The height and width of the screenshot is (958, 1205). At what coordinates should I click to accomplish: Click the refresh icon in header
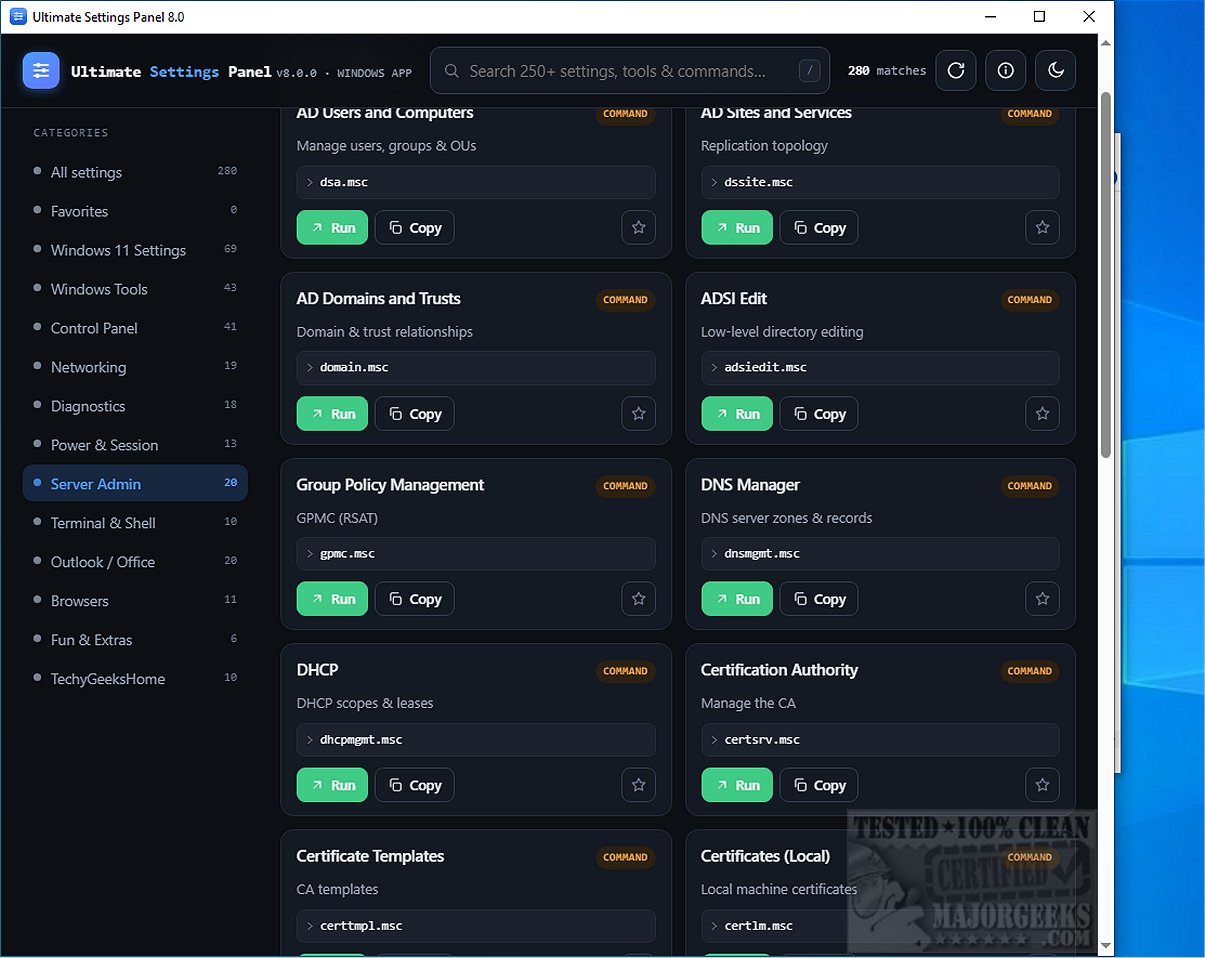point(955,71)
